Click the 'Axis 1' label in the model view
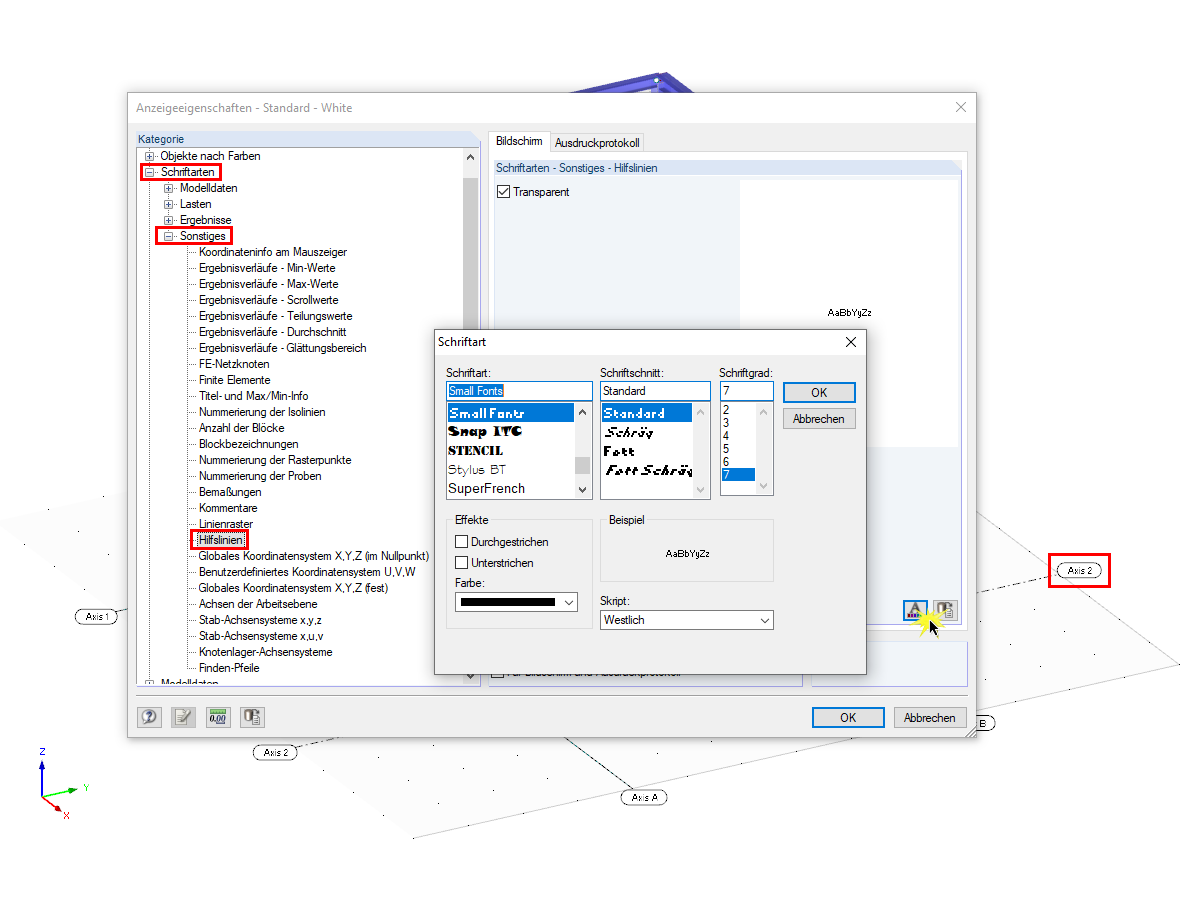 pos(97,617)
